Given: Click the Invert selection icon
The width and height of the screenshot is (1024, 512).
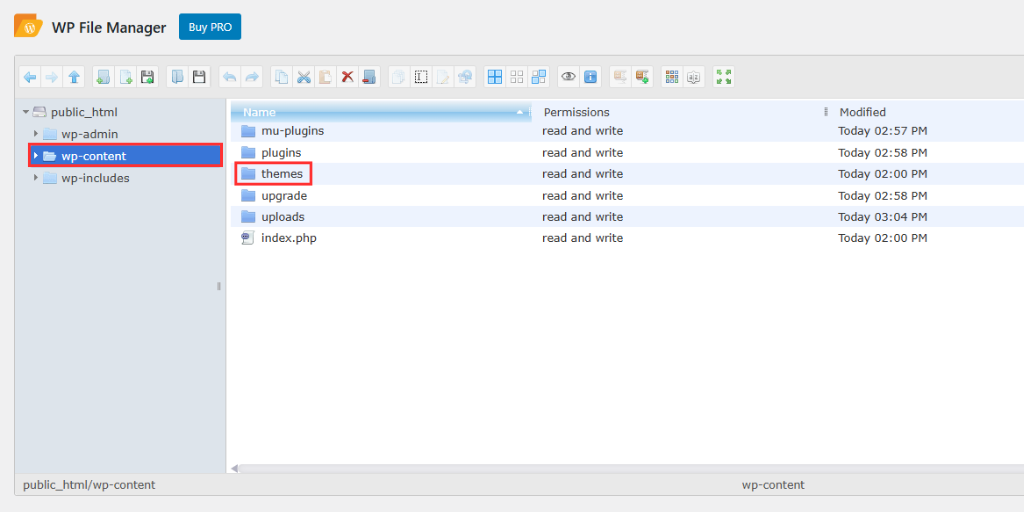Looking at the screenshot, I should 539,77.
